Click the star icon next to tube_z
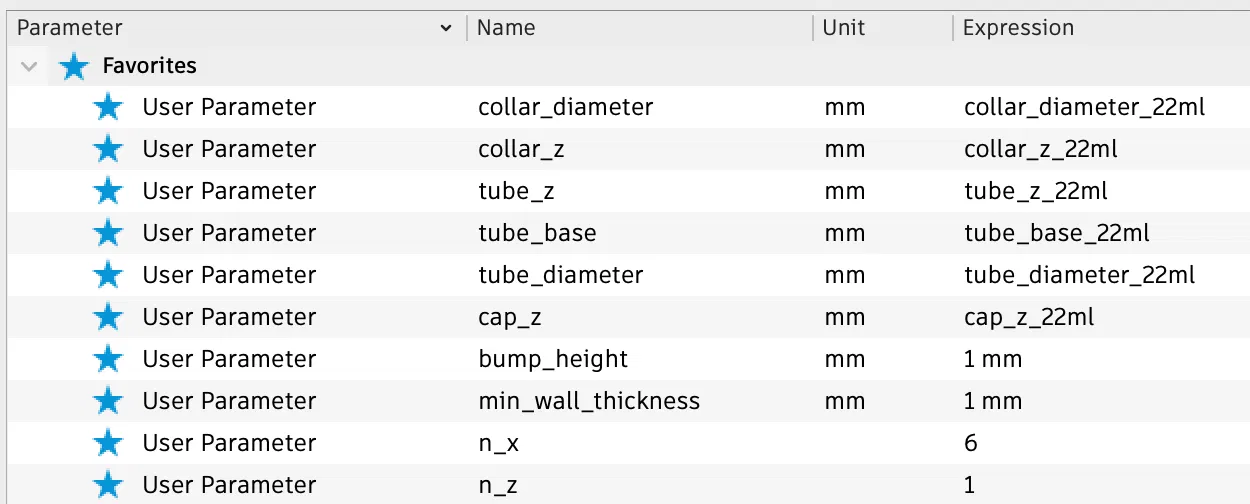 107,191
